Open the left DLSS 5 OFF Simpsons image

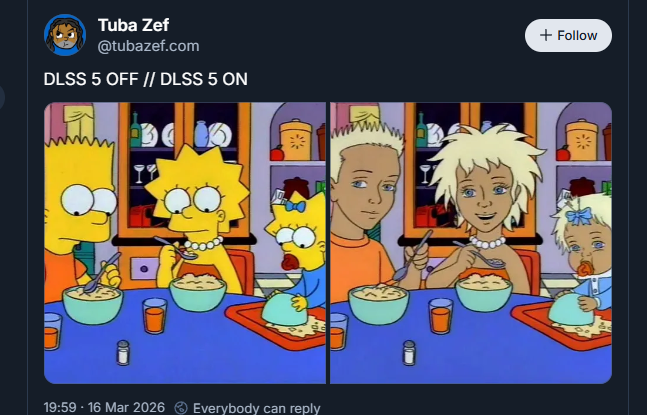[185, 243]
